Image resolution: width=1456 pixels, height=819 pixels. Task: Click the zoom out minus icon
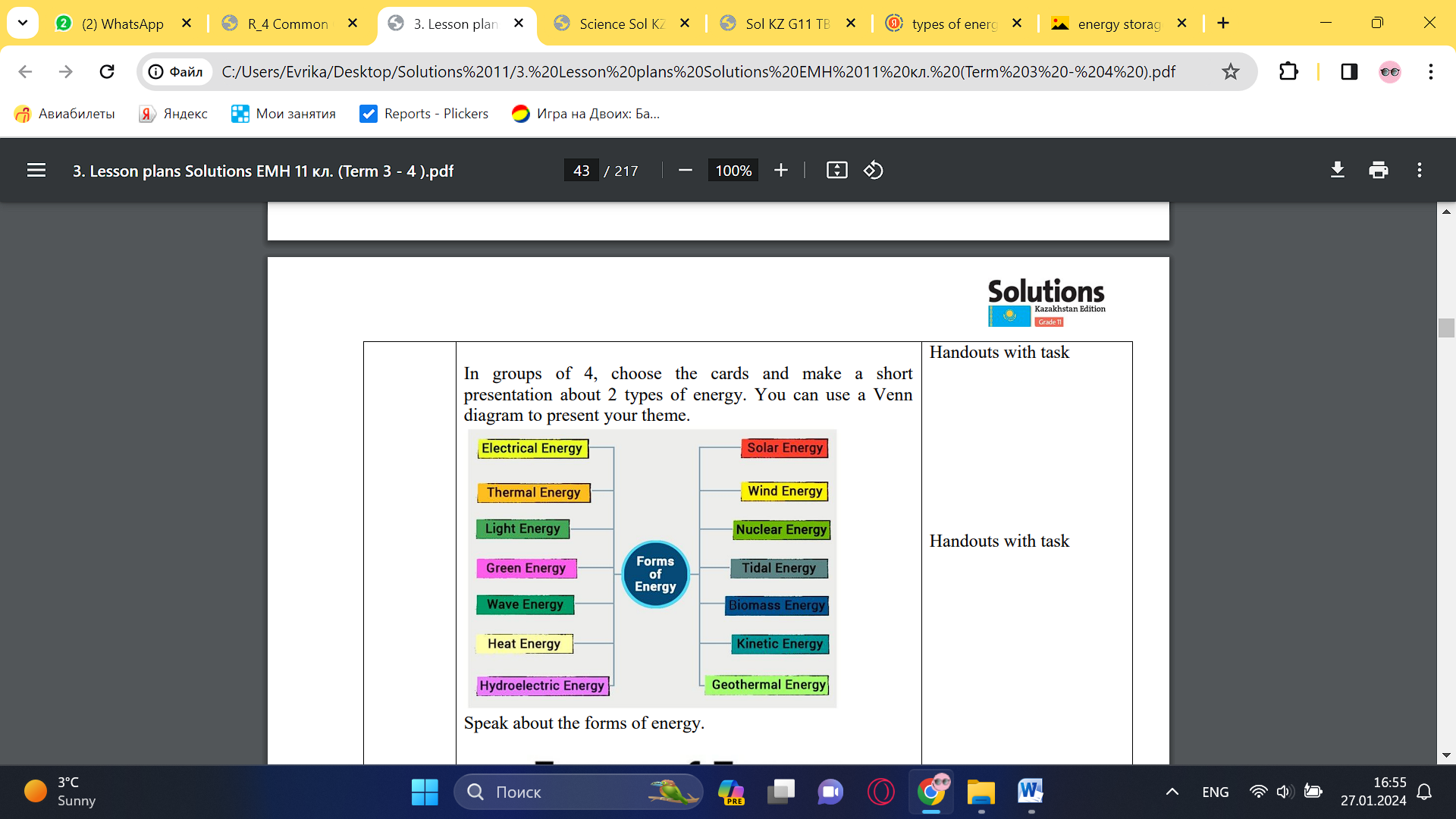685,171
